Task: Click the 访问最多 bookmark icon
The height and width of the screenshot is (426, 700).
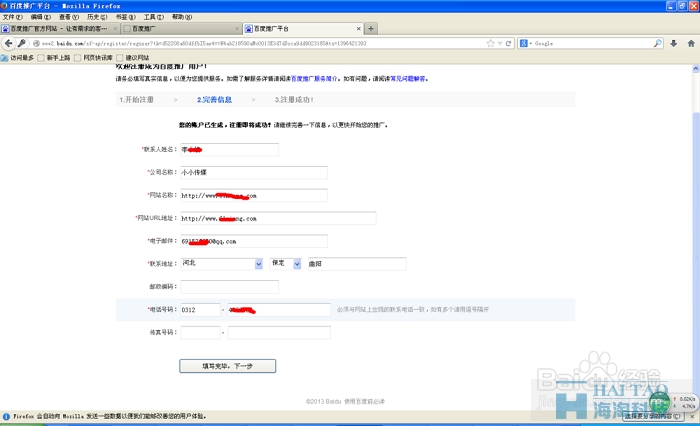Action: 6,58
